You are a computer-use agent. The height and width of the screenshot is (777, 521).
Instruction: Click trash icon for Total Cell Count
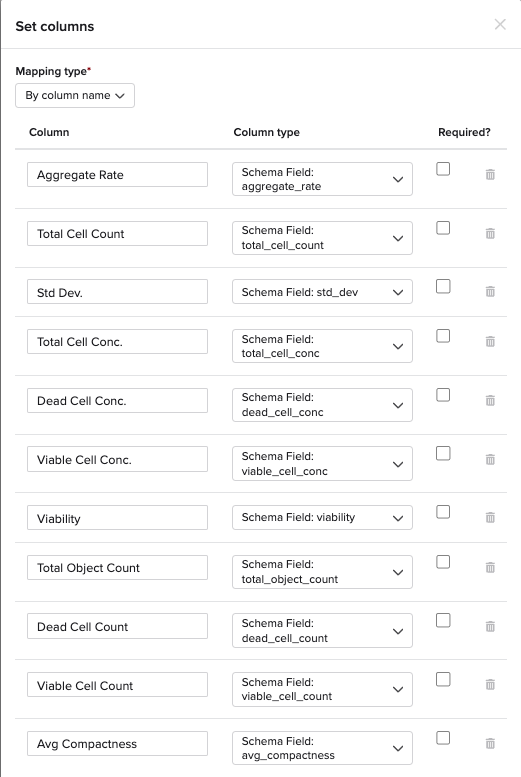click(x=490, y=233)
